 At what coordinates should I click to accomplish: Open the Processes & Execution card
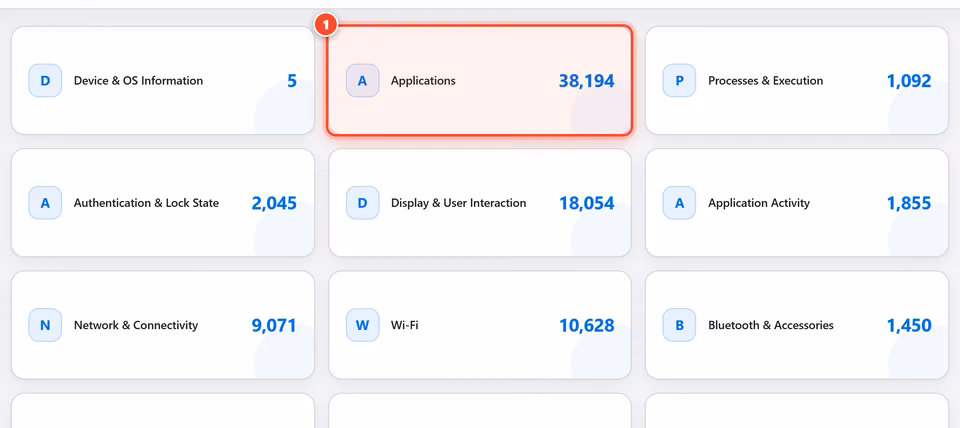797,80
